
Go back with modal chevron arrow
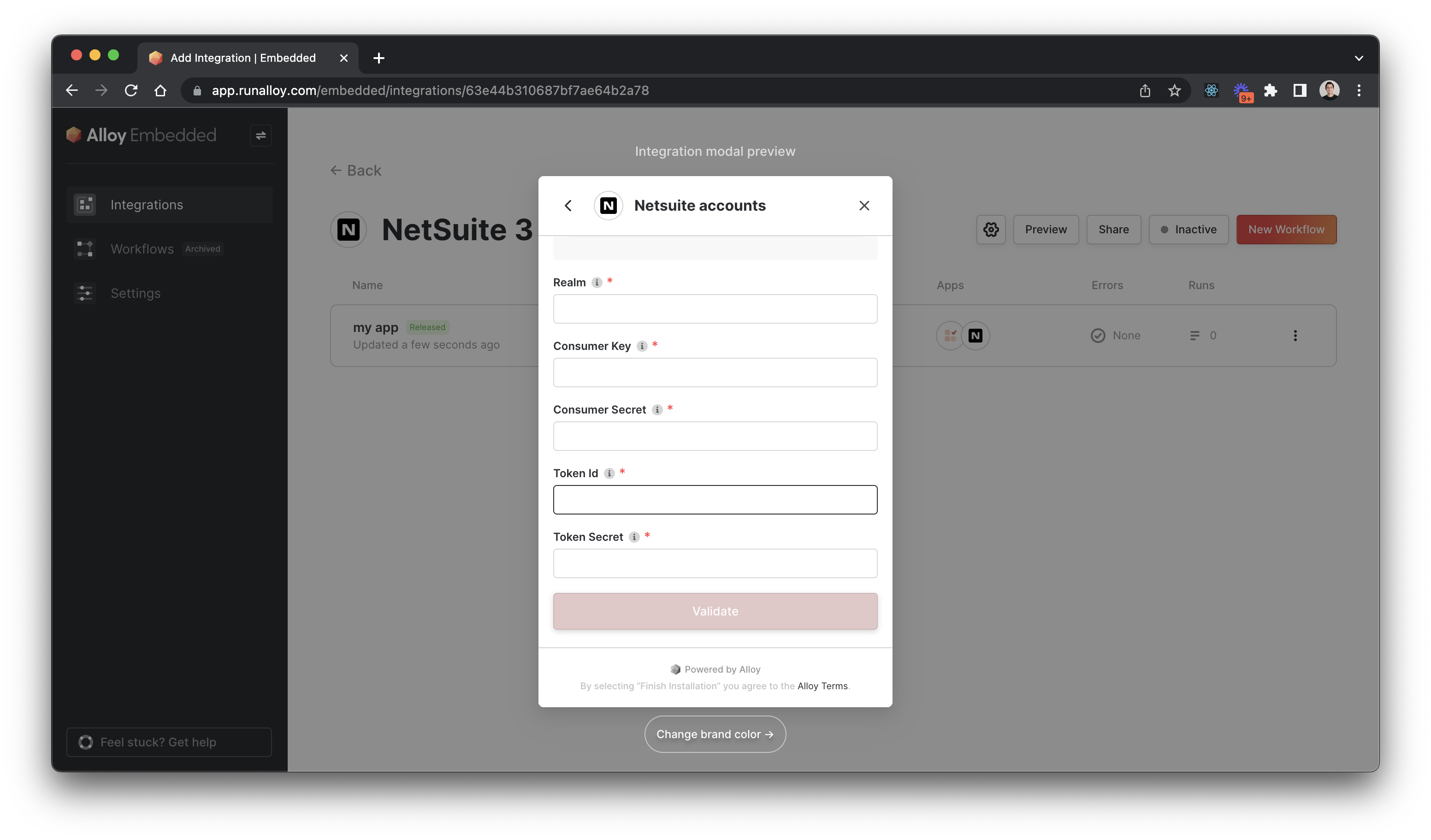568,206
